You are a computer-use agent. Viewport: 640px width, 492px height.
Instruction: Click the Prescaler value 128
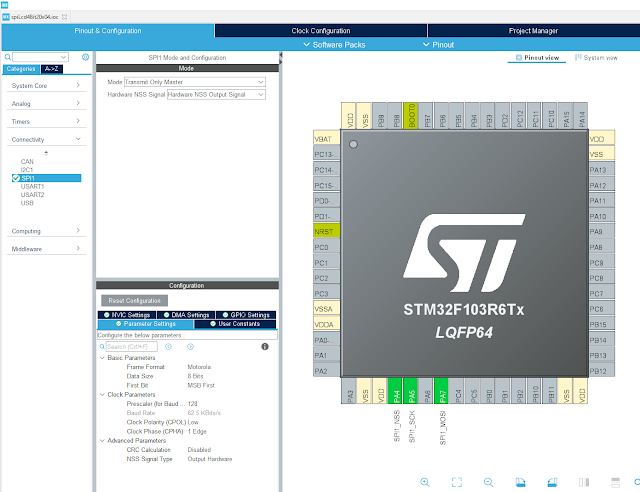point(192,403)
